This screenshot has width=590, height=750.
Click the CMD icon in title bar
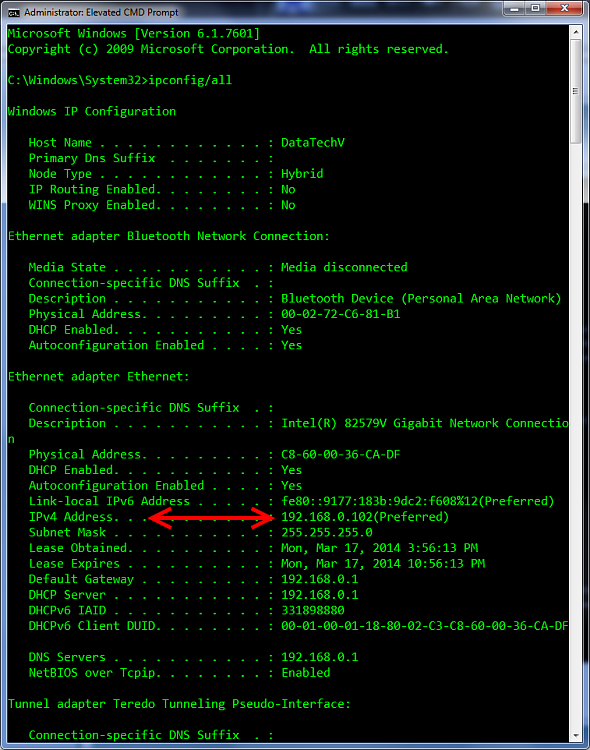click(13, 12)
